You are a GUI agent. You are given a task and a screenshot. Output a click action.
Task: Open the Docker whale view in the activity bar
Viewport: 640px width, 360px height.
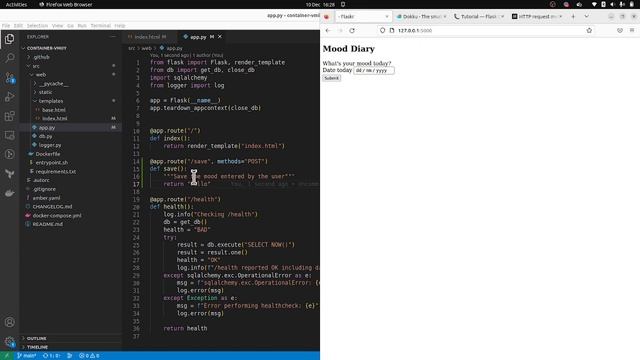point(9,193)
